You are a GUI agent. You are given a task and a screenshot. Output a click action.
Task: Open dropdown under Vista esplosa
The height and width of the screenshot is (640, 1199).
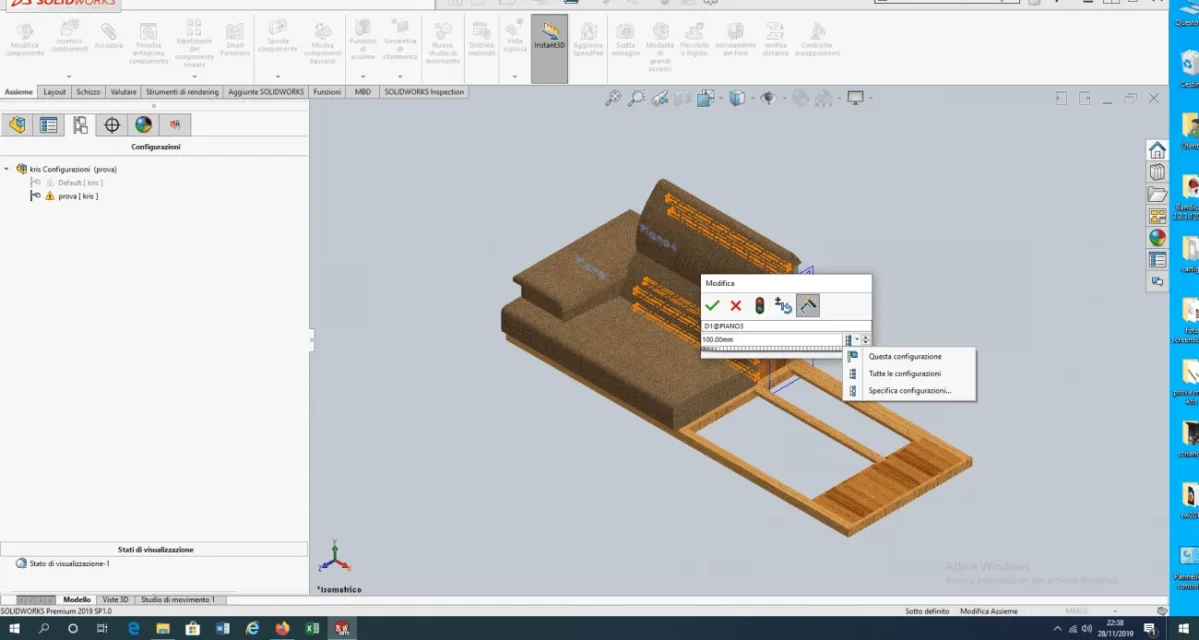point(514,76)
